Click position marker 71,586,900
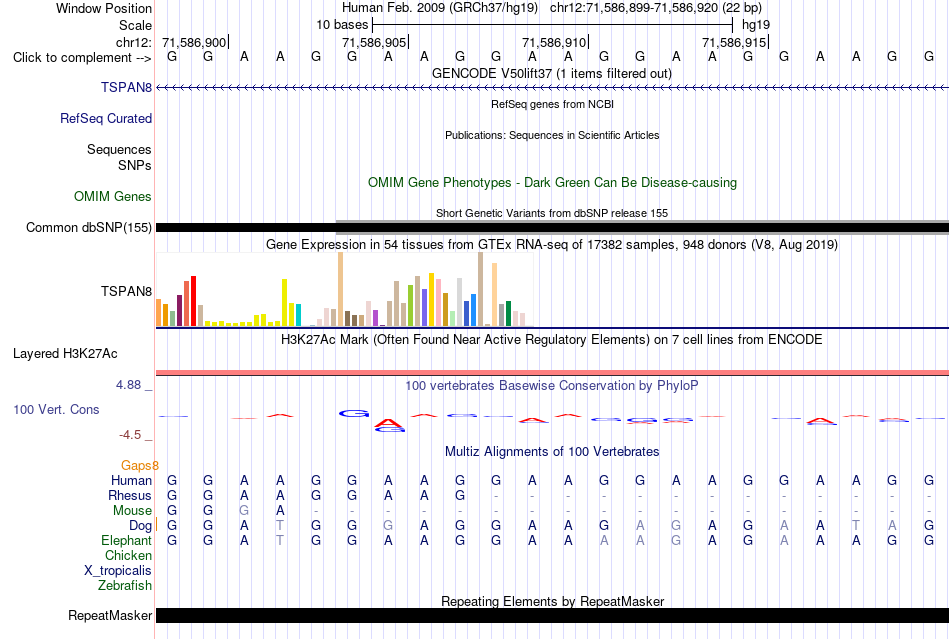Viewport: 950px width, 639px height. point(194,42)
